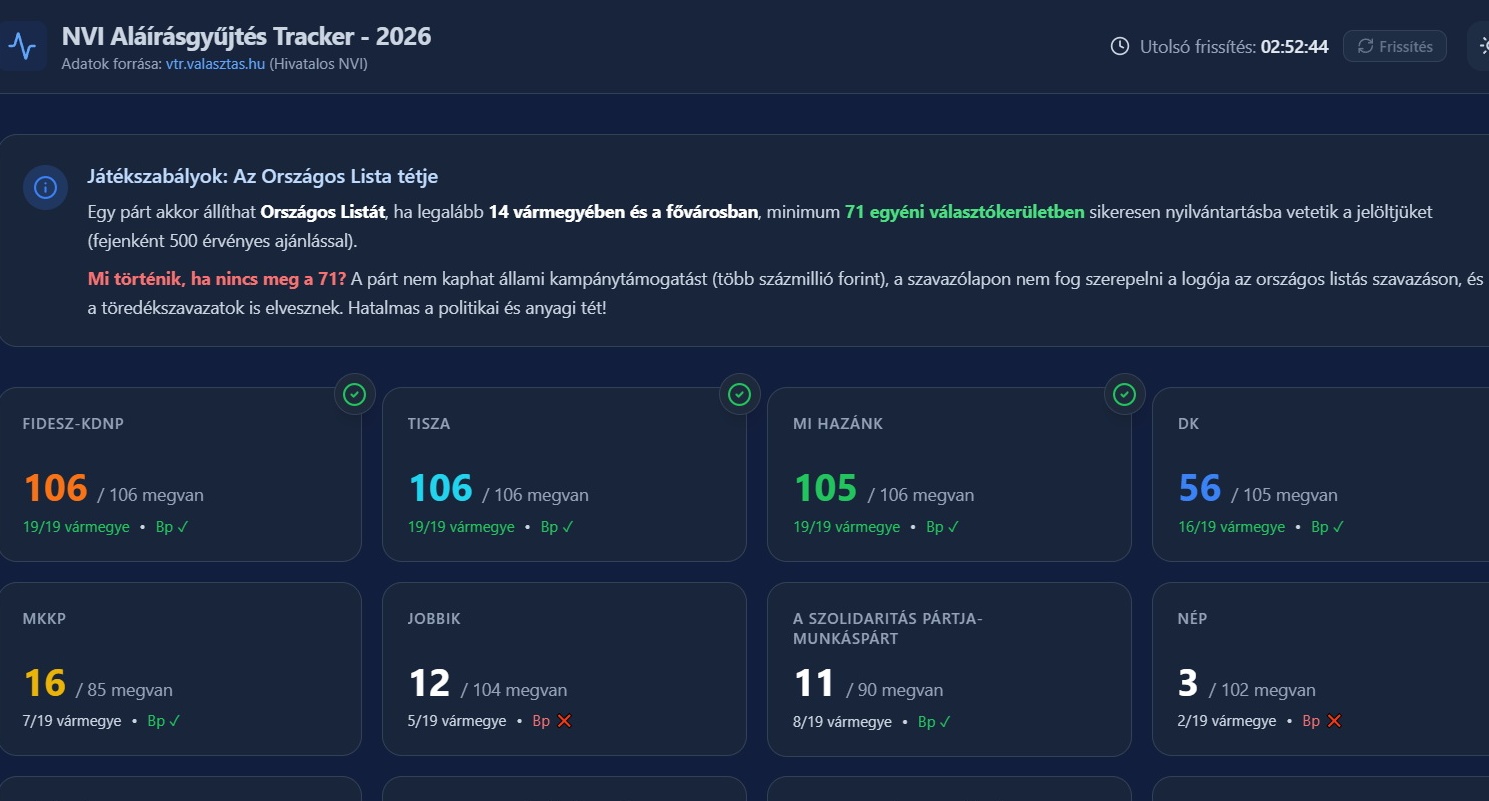Click the info icon in the Játékszabályok panel
The height and width of the screenshot is (801, 1489).
pyautogui.click(x=45, y=187)
